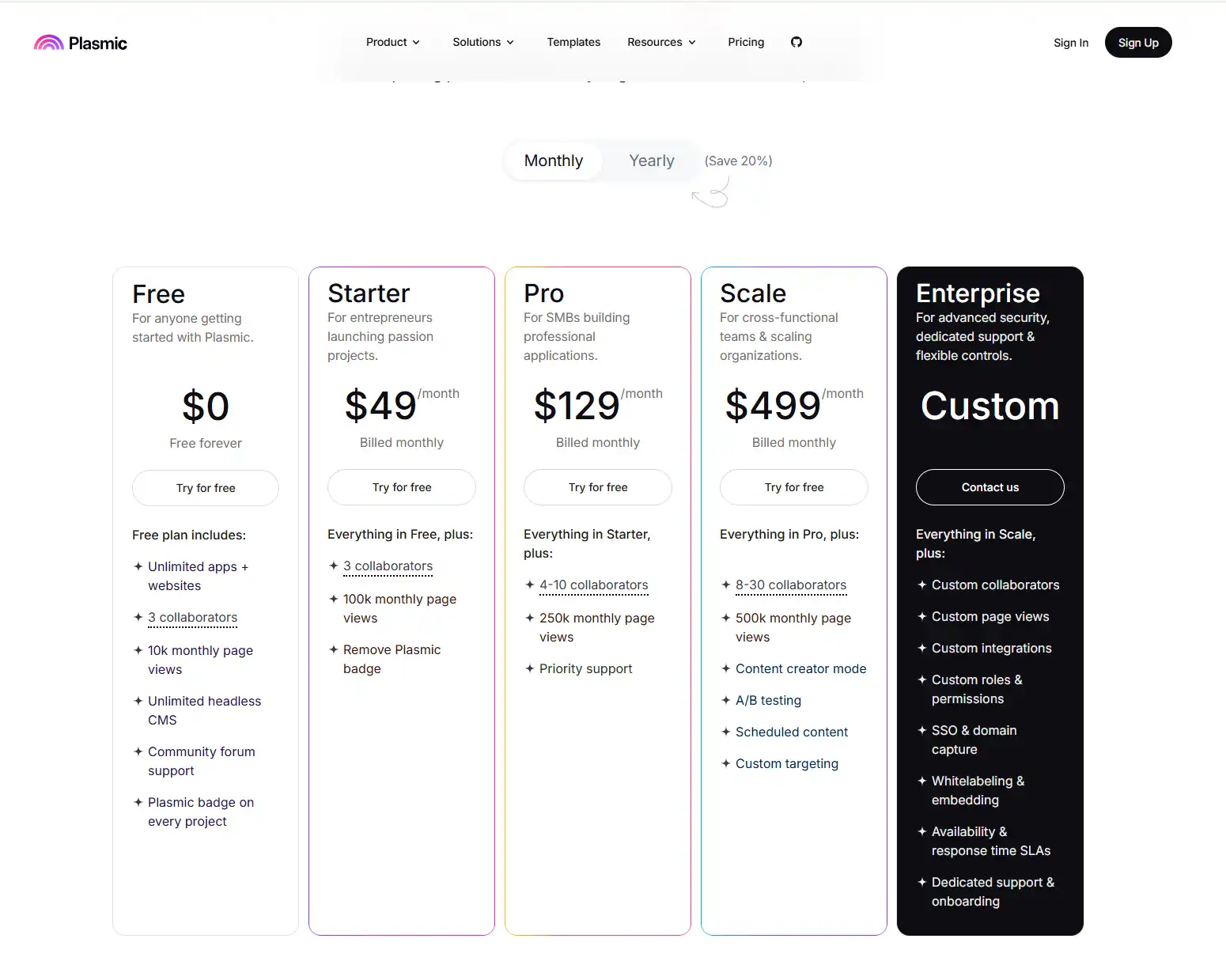Contact us about Enterprise pricing
The image size is (1226, 980).
[990, 487]
